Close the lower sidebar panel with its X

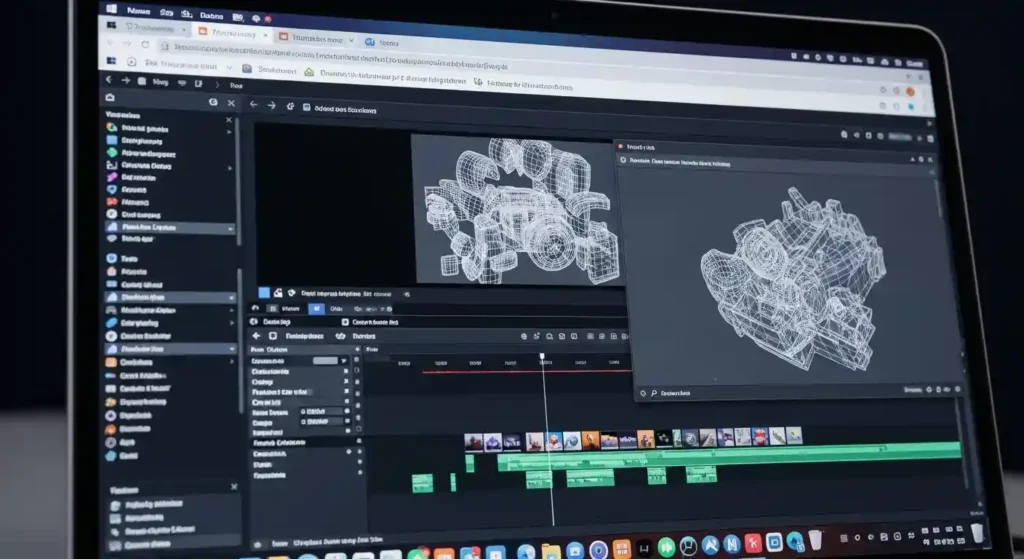[x=234, y=487]
